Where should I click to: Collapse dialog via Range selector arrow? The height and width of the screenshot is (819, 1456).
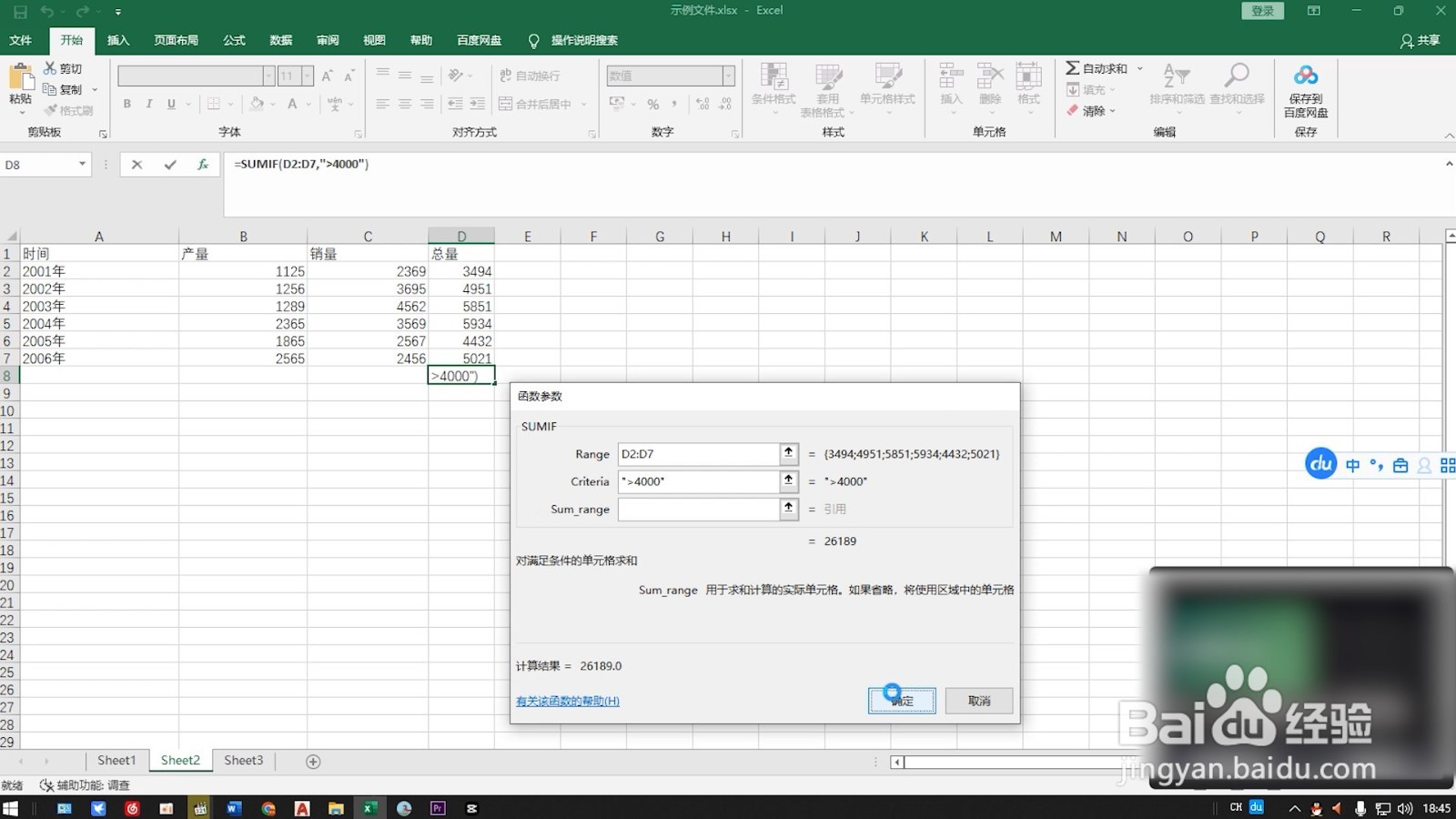(x=789, y=453)
